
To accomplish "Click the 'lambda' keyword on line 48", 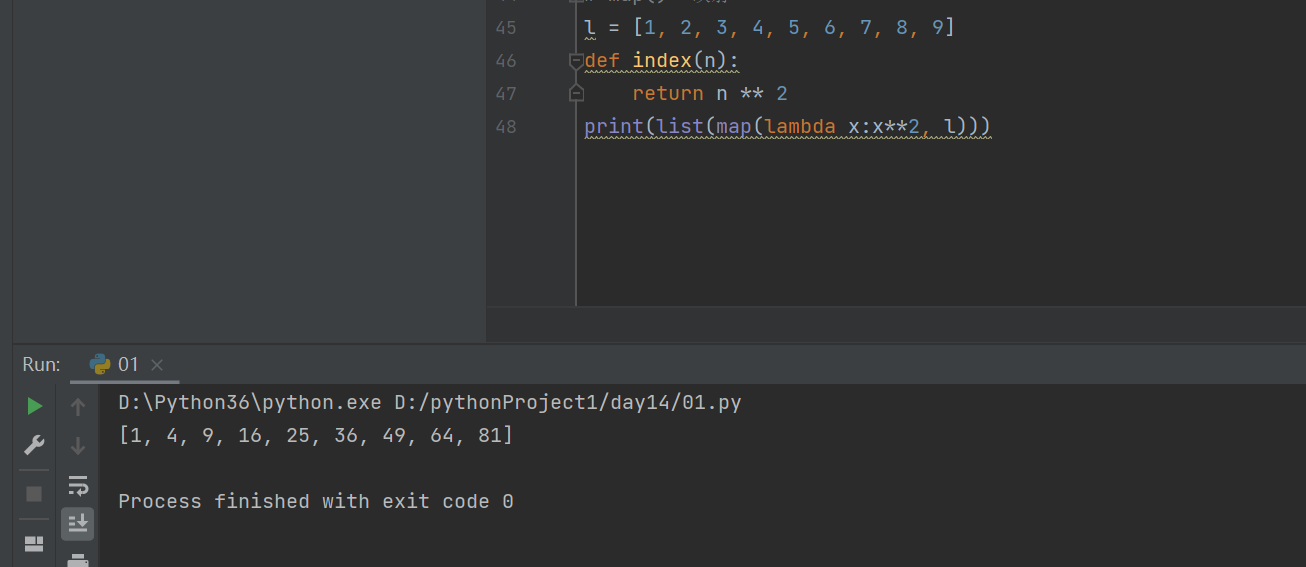I will (801, 127).
